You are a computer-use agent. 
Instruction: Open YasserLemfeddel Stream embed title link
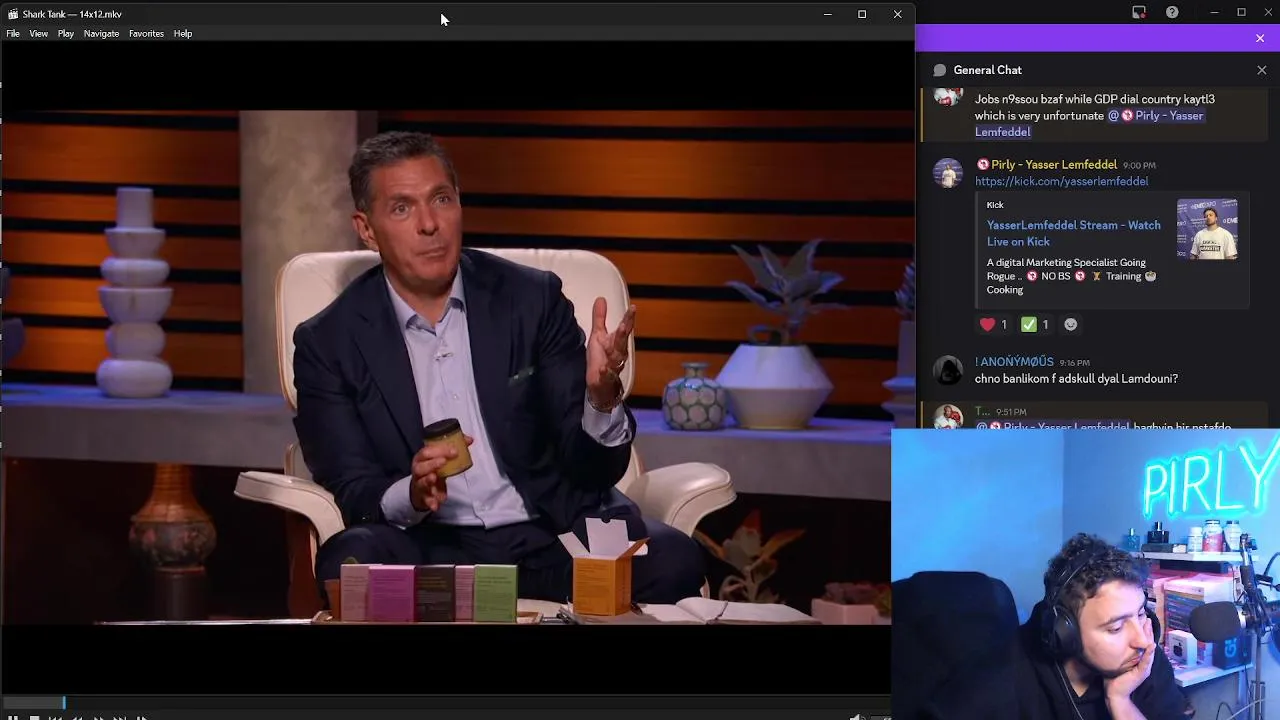(x=1074, y=233)
